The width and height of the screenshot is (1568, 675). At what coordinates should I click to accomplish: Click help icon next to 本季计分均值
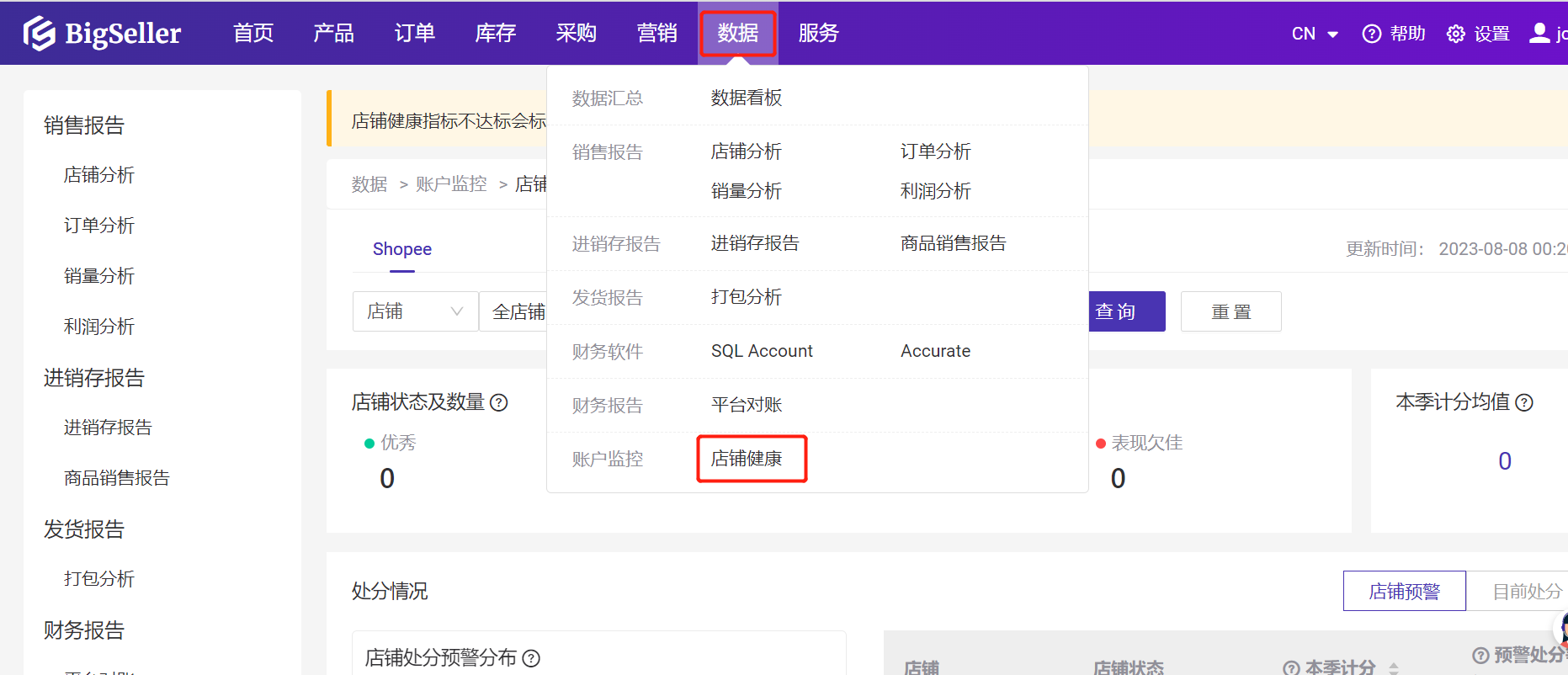(x=1524, y=402)
